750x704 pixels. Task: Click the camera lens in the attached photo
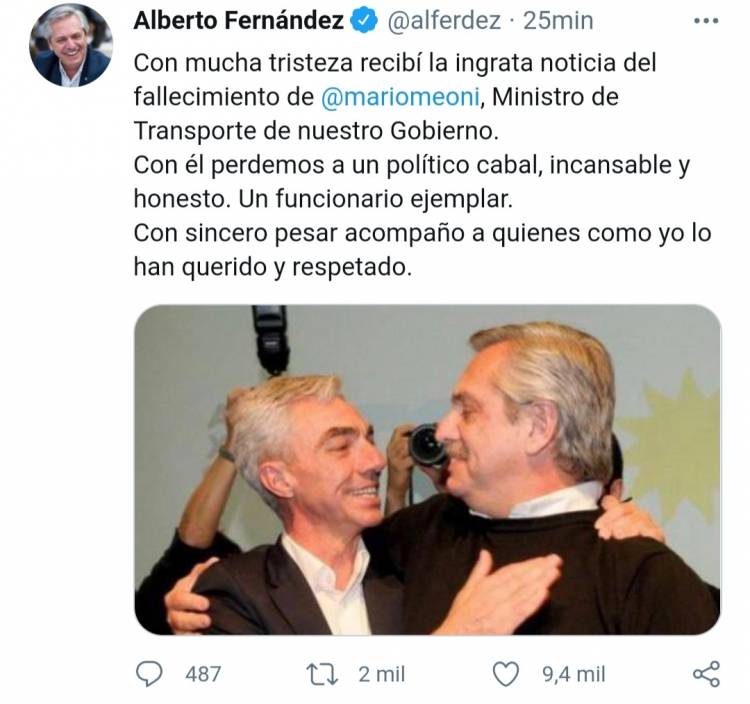[427, 446]
